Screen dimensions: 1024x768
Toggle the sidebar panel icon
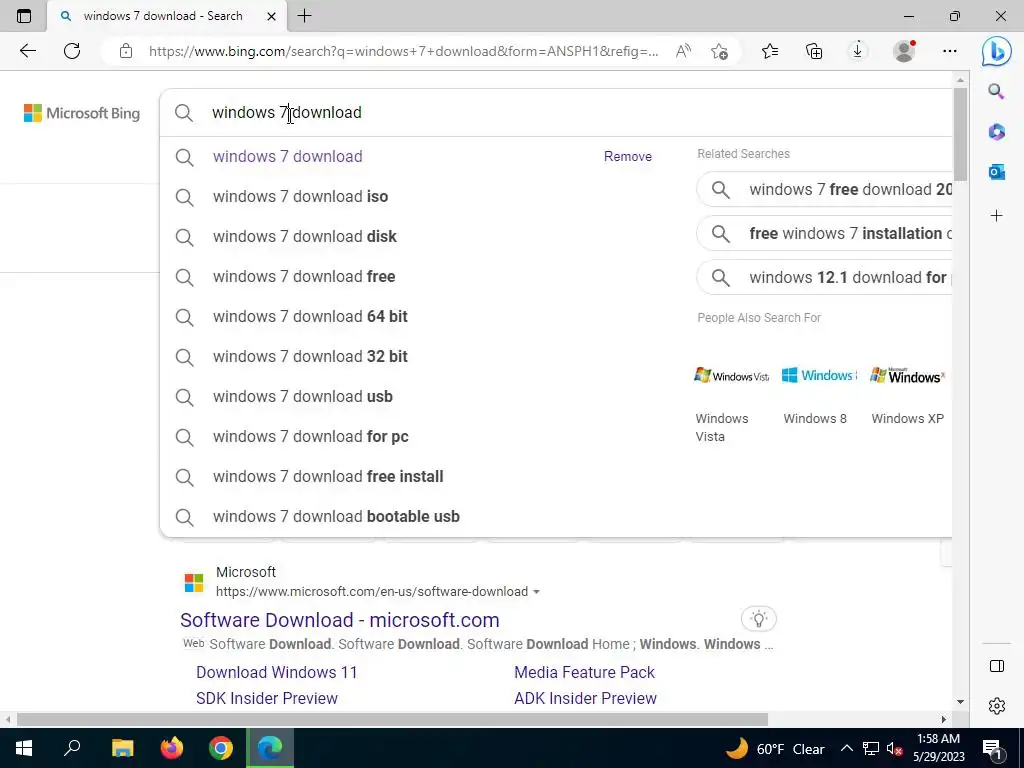click(997, 666)
